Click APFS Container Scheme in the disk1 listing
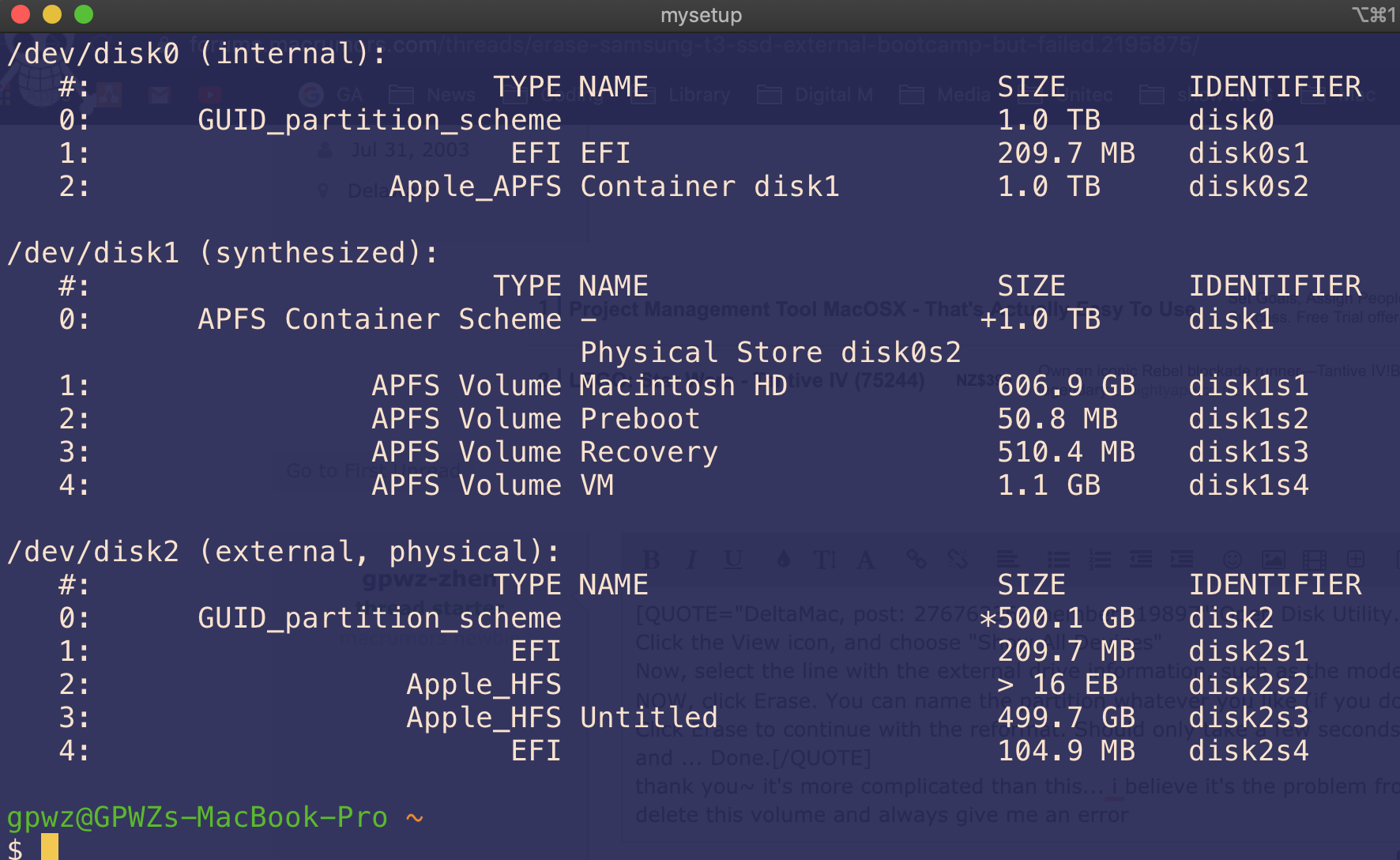The height and width of the screenshot is (860, 1400). pyautogui.click(x=379, y=319)
